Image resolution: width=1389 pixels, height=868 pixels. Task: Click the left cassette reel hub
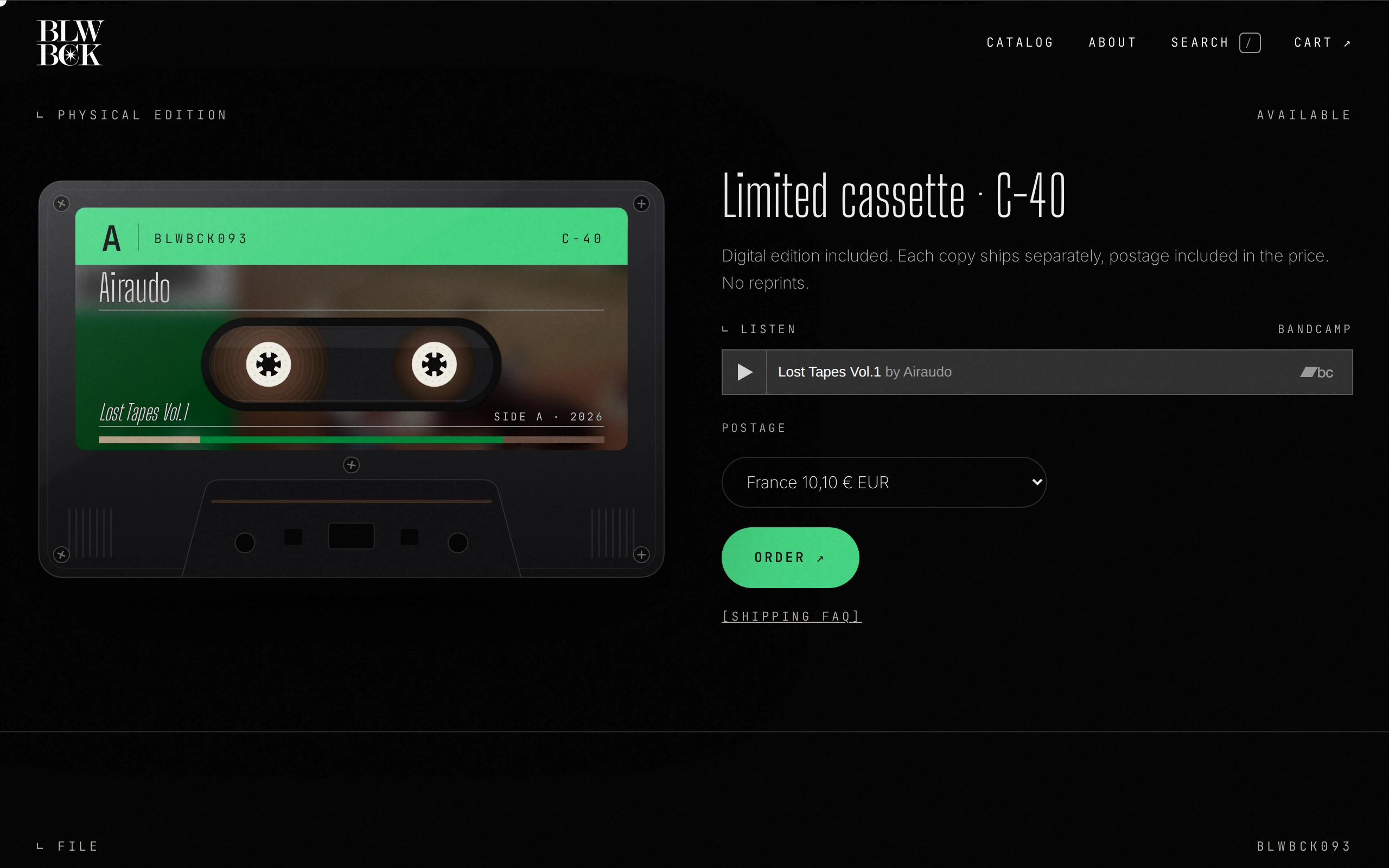[269, 364]
